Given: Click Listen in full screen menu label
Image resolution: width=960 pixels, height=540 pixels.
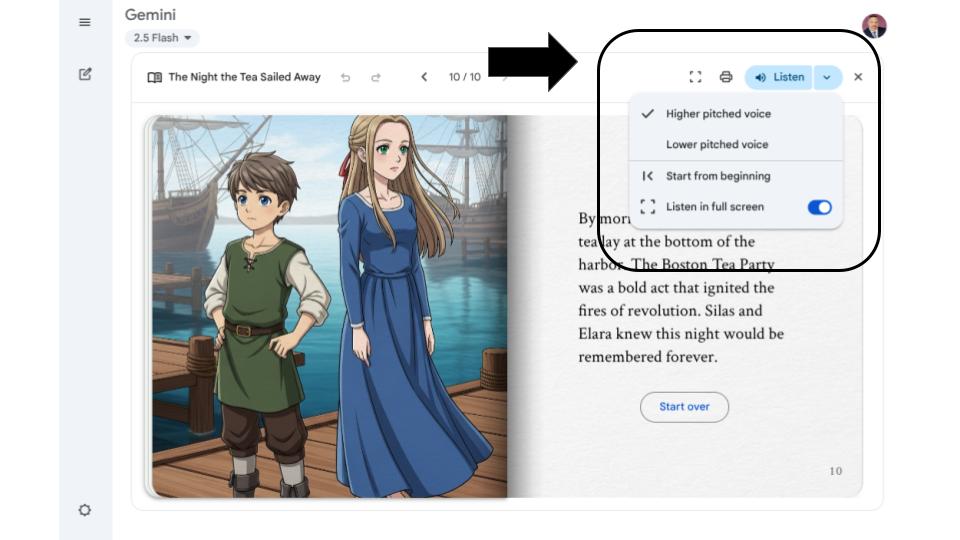Looking at the screenshot, I should coord(714,207).
